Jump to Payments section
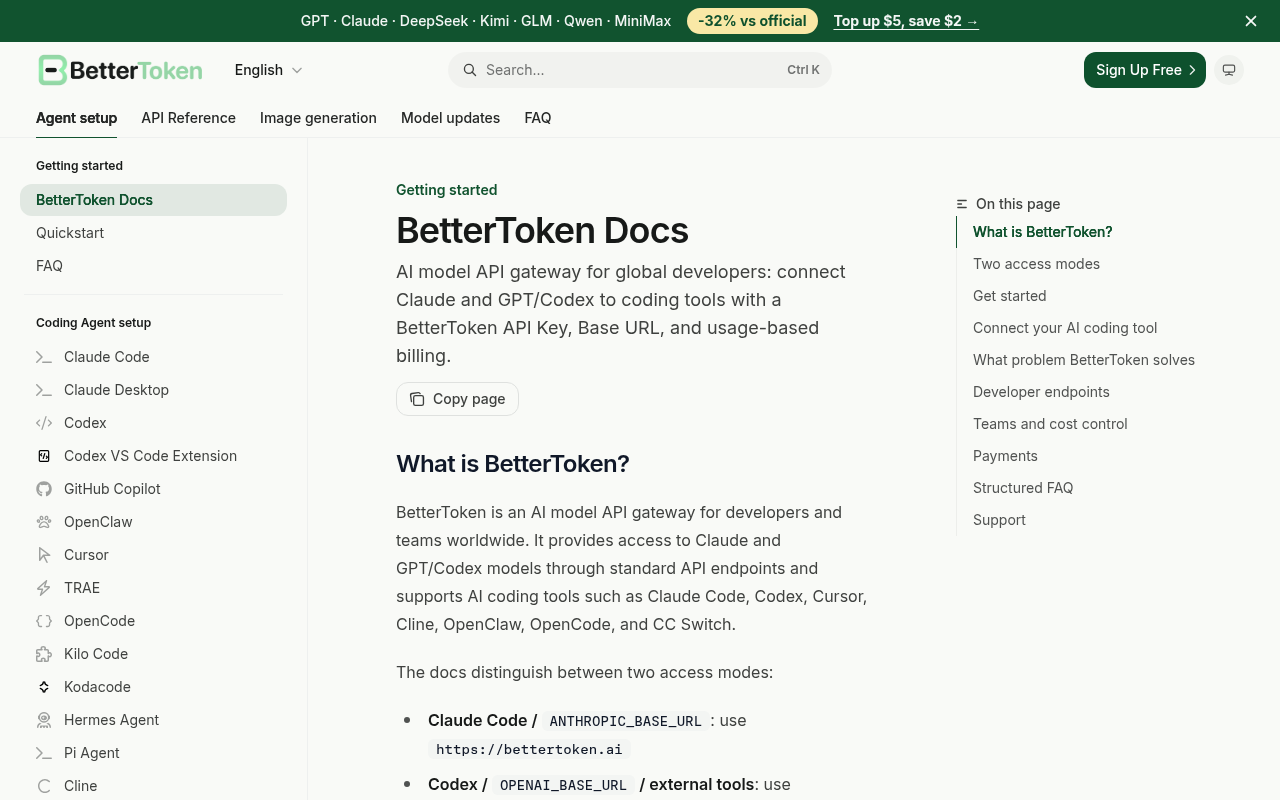Viewport: 1280px width, 800px height. pyautogui.click(x=1005, y=456)
